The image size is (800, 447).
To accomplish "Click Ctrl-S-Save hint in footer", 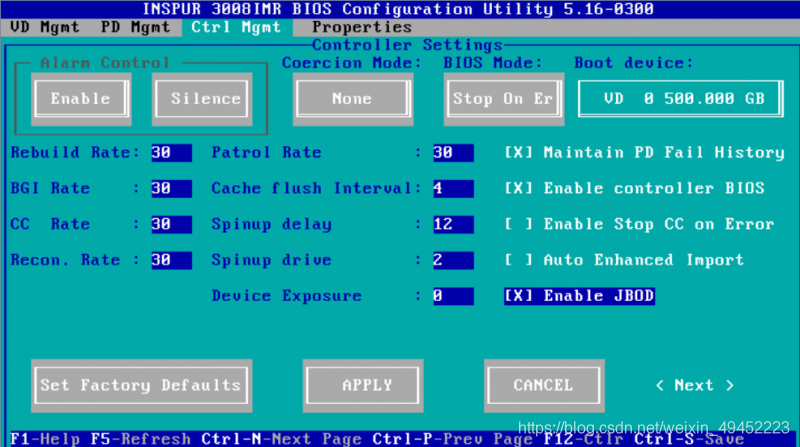I will tap(689, 439).
